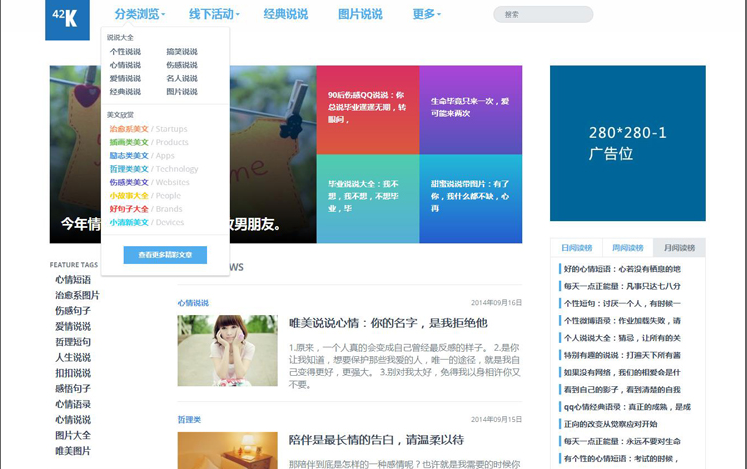Open 哲理类美文 / Technology link
This screenshot has height=469, width=747.
pos(154,169)
